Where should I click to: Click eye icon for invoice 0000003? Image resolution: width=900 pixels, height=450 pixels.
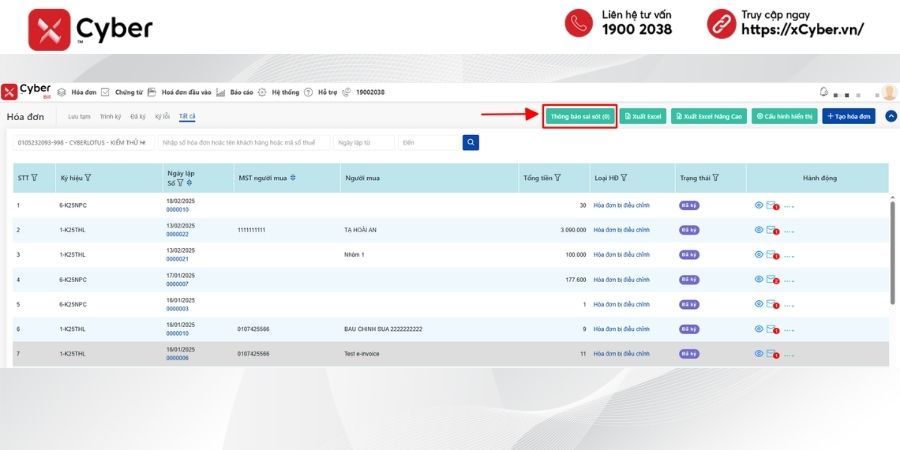click(x=758, y=304)
